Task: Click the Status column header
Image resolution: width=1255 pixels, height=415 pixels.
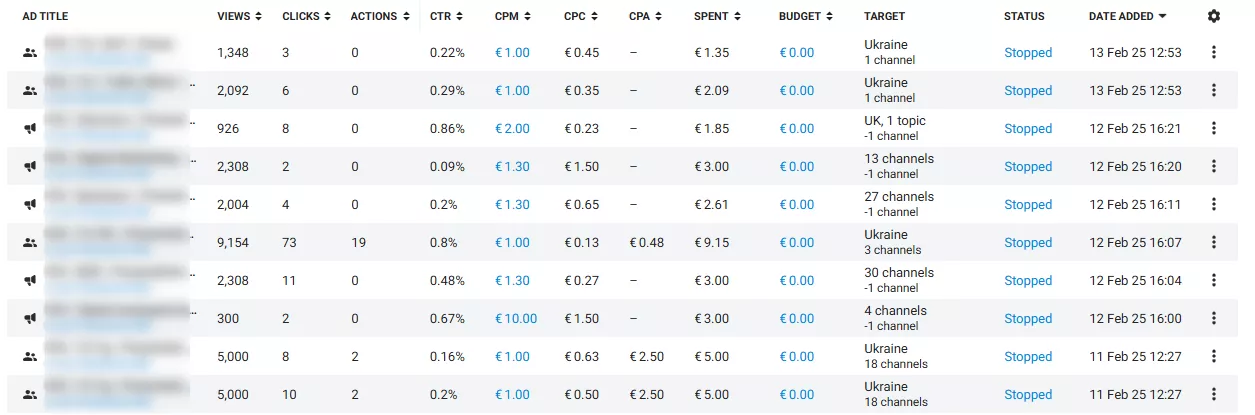Action: pyautogui.click(x=1024, y=16)
